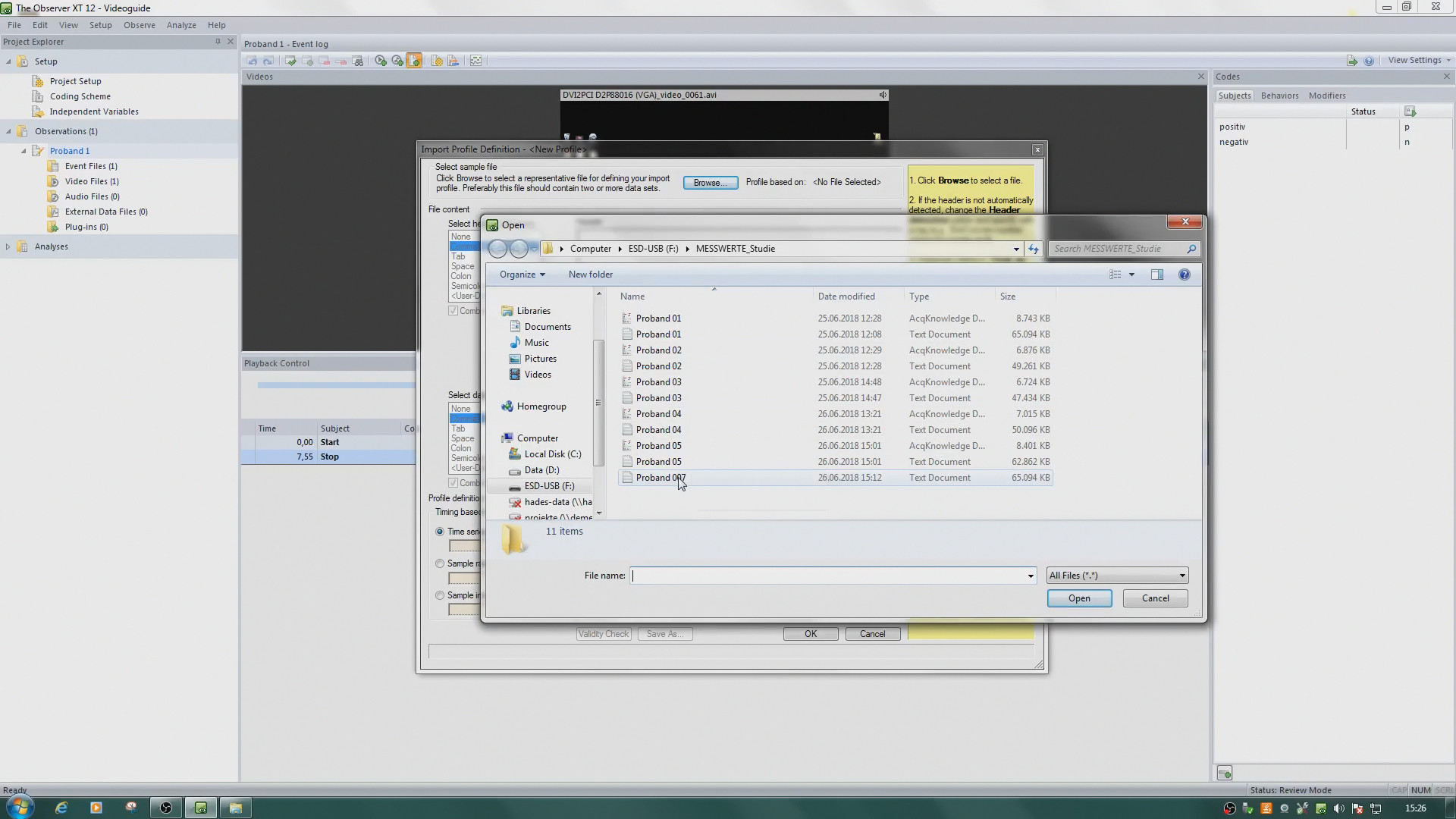Switch to the Modifiers tab in Codes
The width and height of the screenshot is (1456, 819).
pos(1327,96)
